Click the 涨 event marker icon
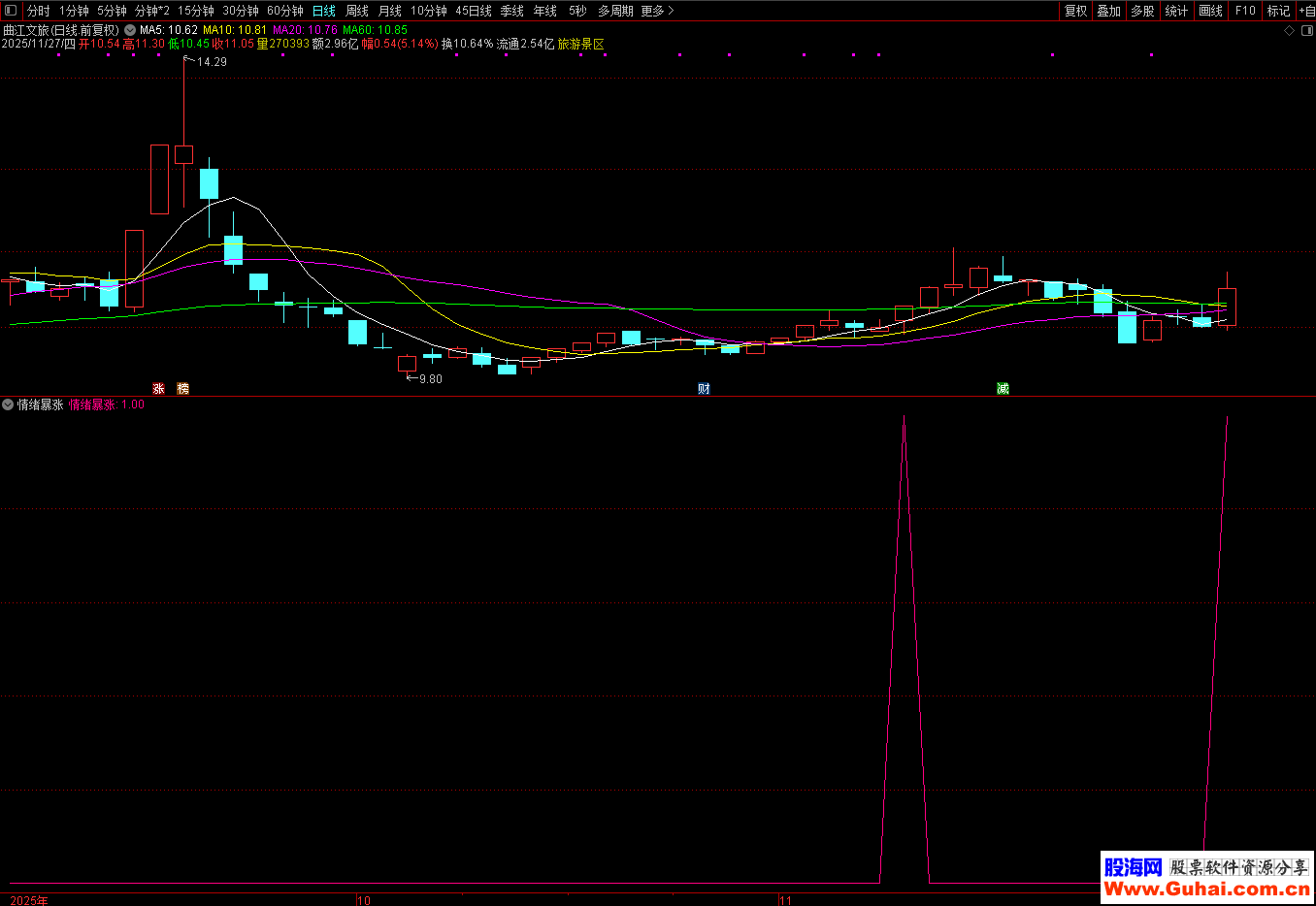This screenshot has width=1316, height=906. pos(158,388)
